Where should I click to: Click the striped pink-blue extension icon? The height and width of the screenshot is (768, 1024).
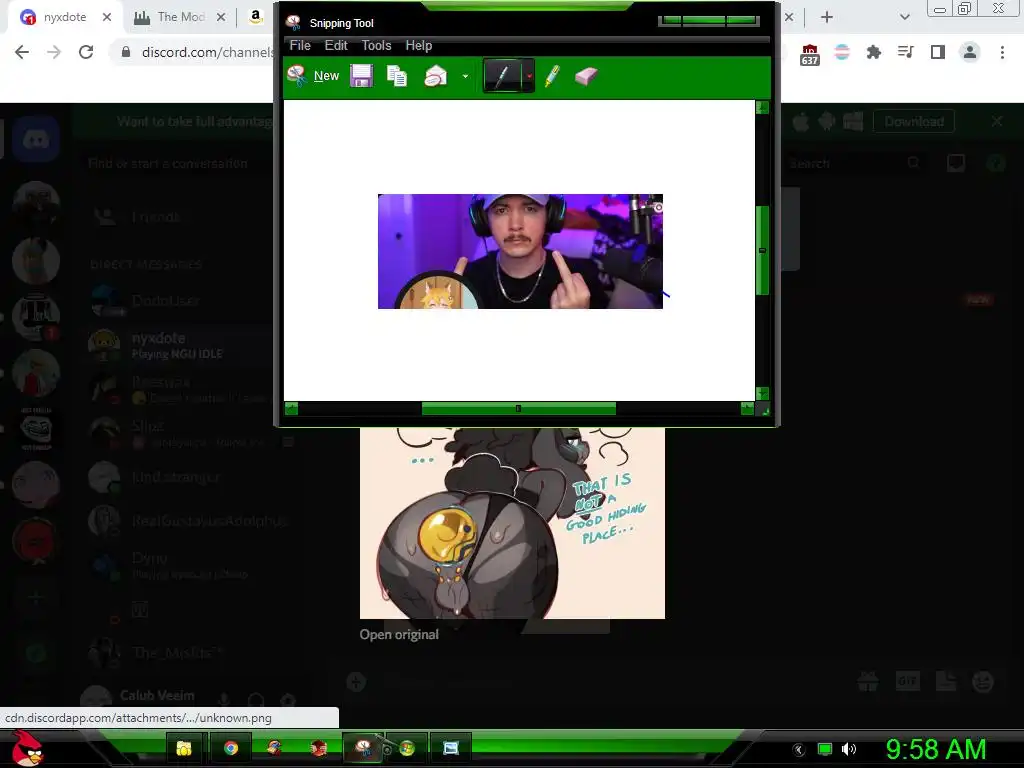(842, 52)
